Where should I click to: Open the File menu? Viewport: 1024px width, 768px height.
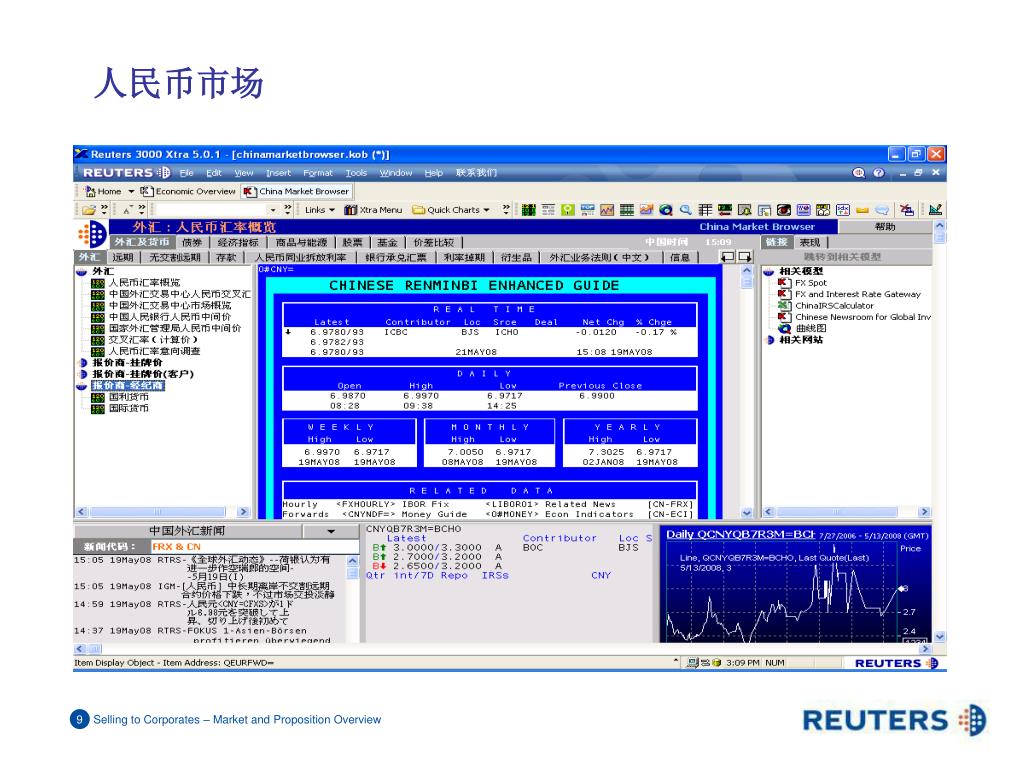(187, 173)
